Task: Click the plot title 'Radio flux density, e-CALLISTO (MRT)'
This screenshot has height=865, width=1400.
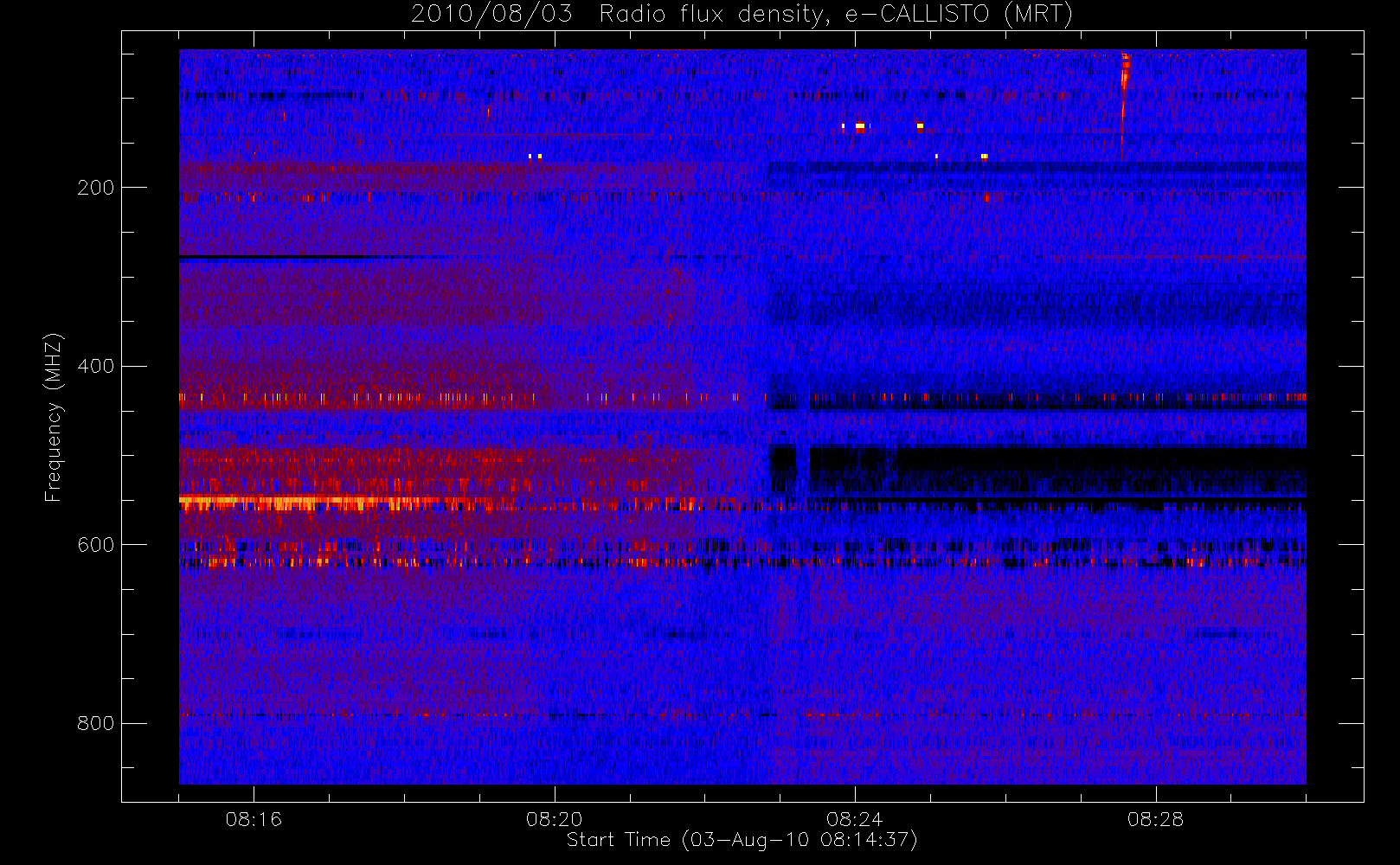Action: click(836, 15)
